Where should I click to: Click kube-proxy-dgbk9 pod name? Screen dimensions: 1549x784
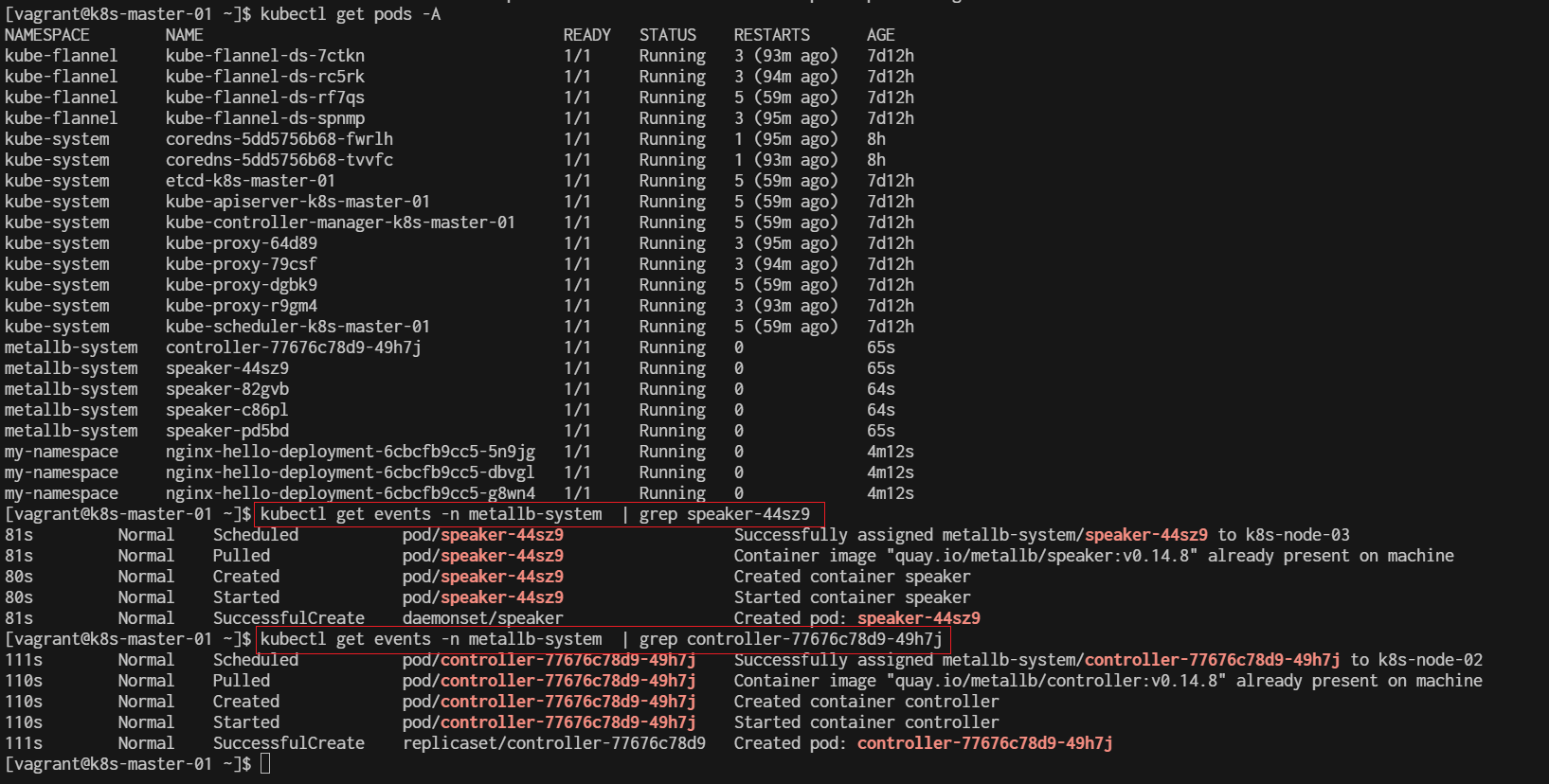click(x=242, y=285)
